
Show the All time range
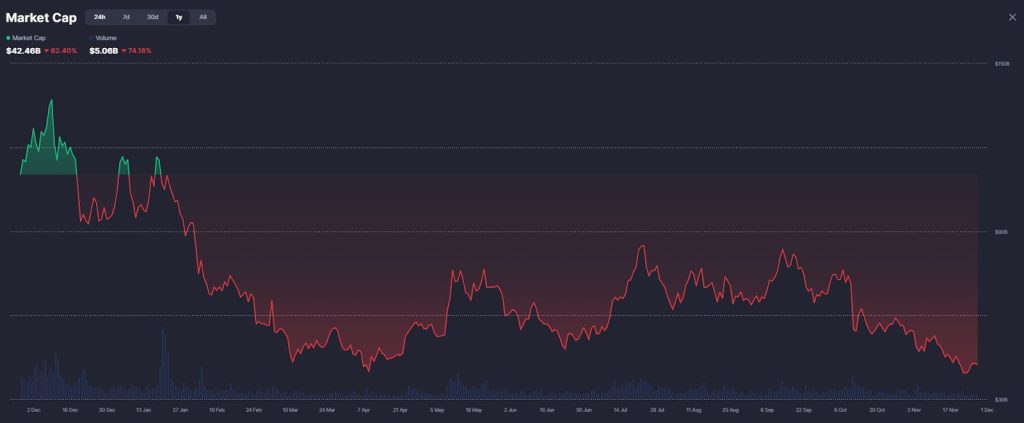pyautogui.click(x=203, y=17)
